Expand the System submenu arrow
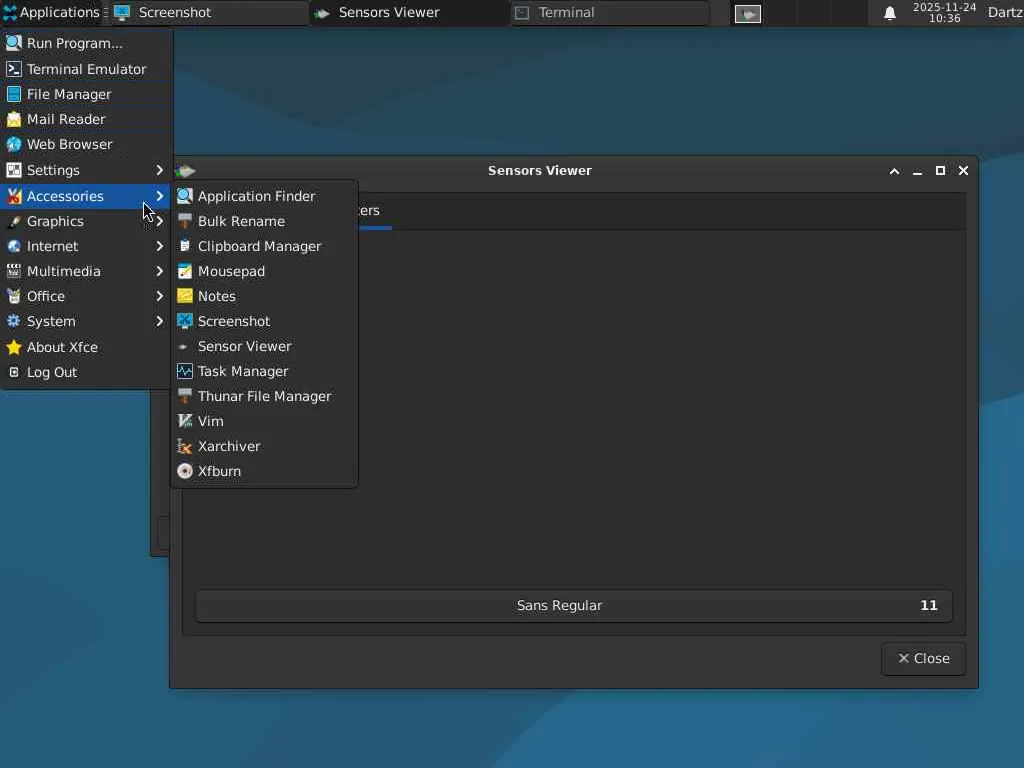The width and height of the screenshot is (1024, 768). pyautogui.click(x=159, y=321)
